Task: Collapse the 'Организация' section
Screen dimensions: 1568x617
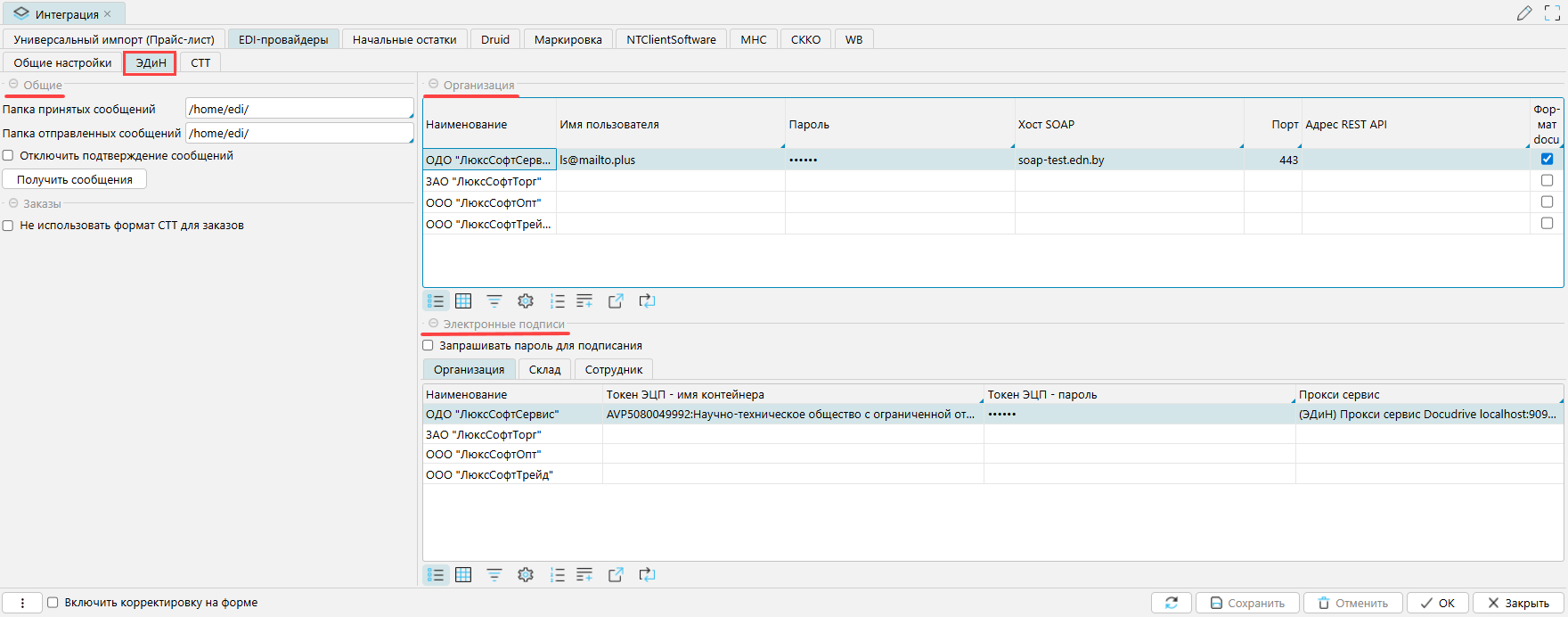Action: coord(434,84)
